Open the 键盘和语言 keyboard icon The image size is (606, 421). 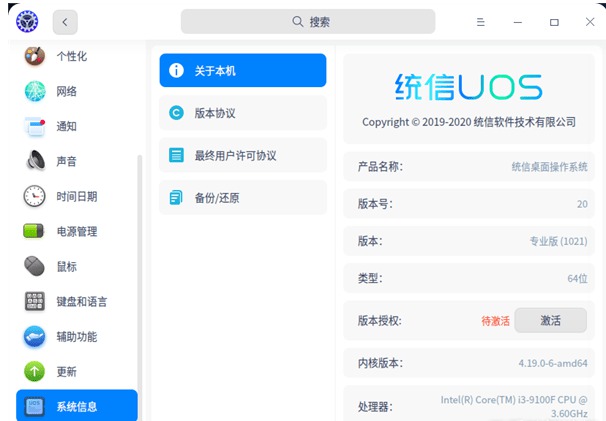[x=35, y=301]
